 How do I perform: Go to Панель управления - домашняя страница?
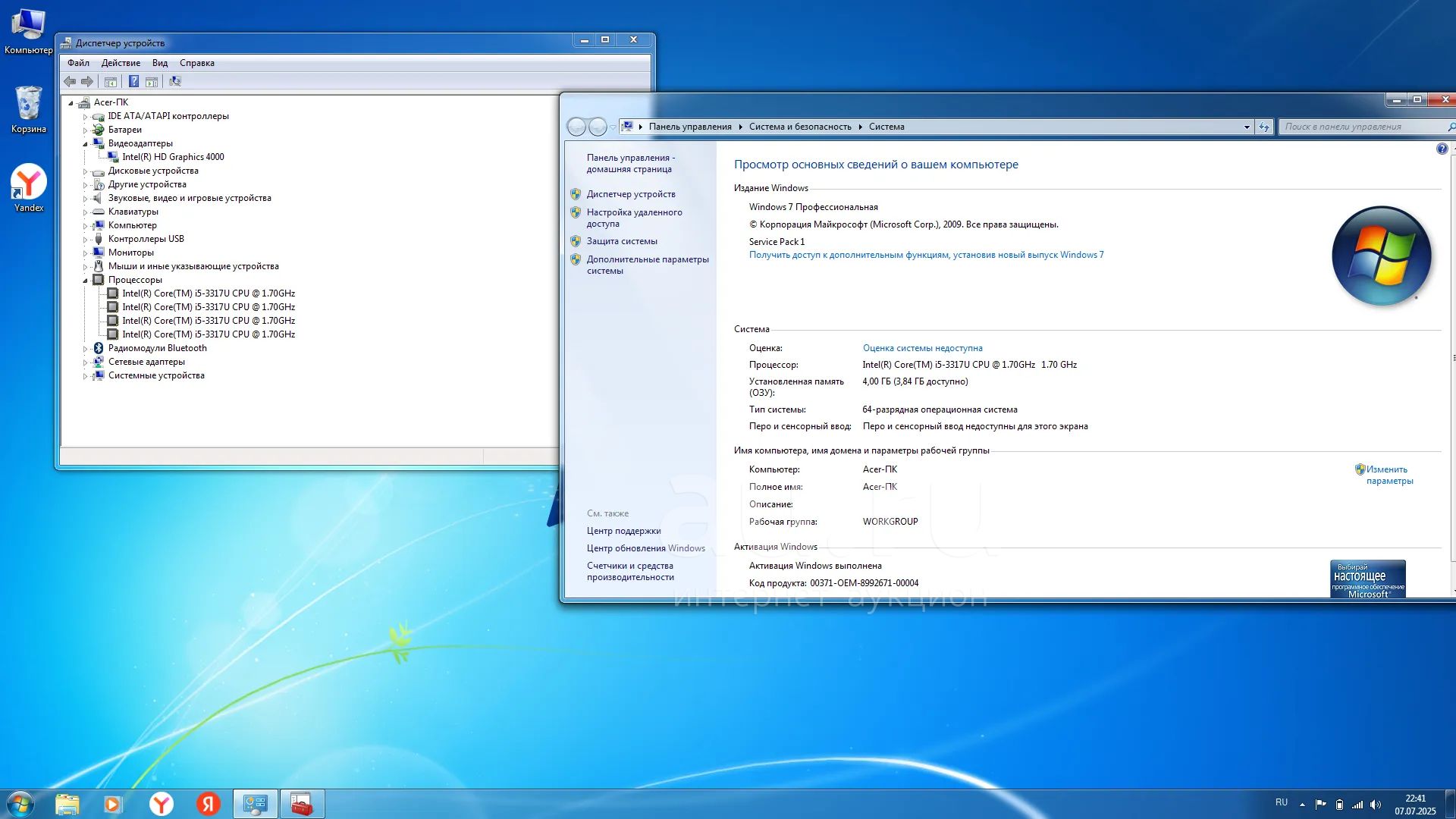[631, 163]
